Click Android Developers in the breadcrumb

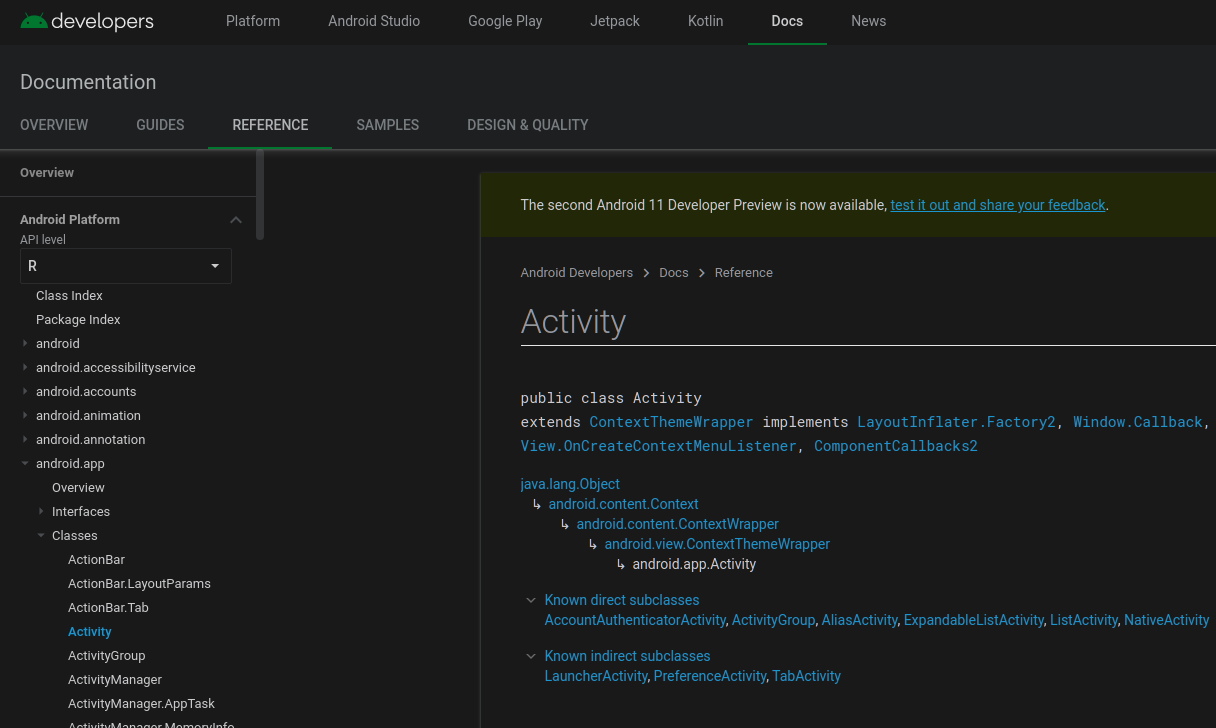[x=577, y=272]
